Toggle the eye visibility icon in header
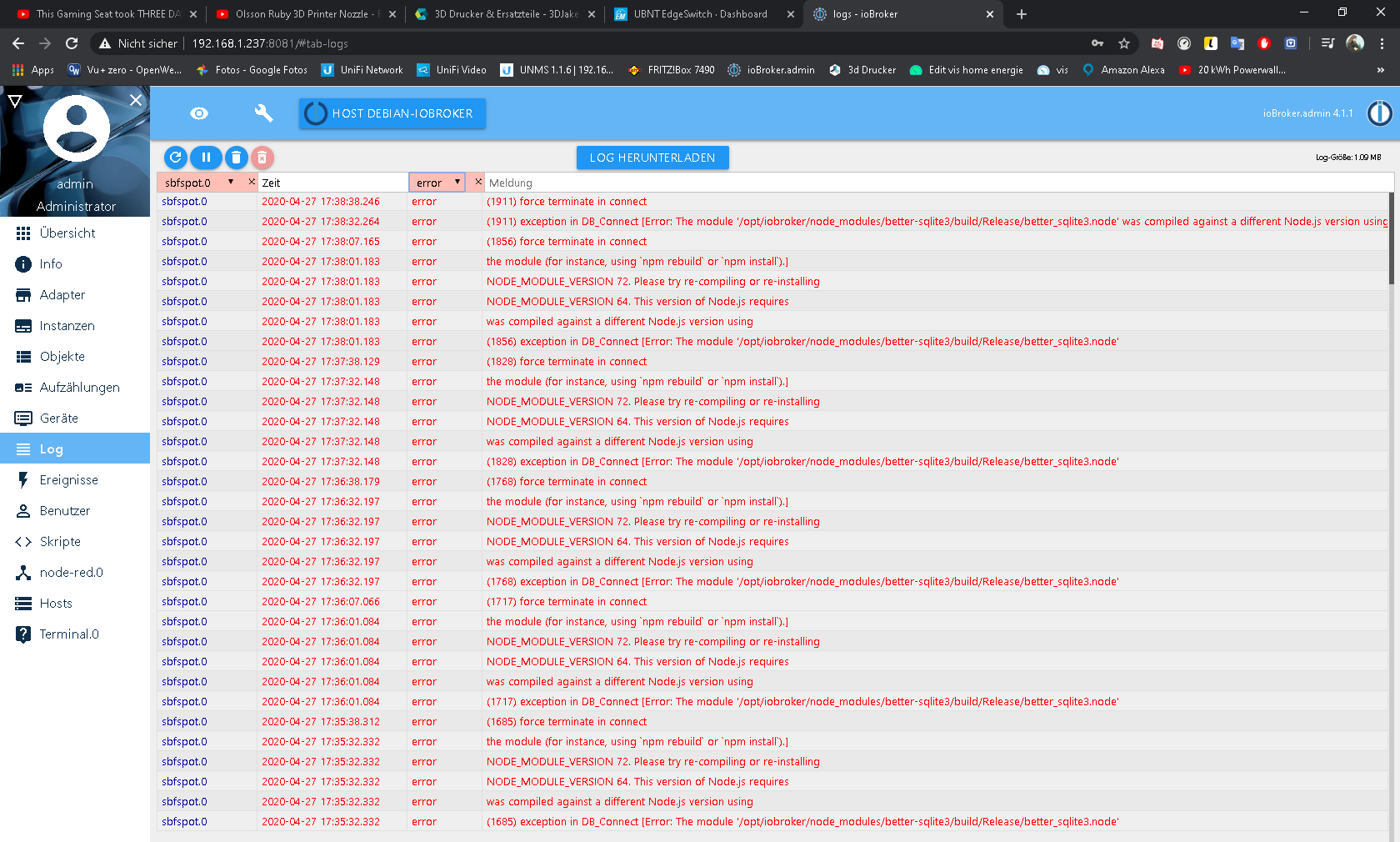 [199, 113]
